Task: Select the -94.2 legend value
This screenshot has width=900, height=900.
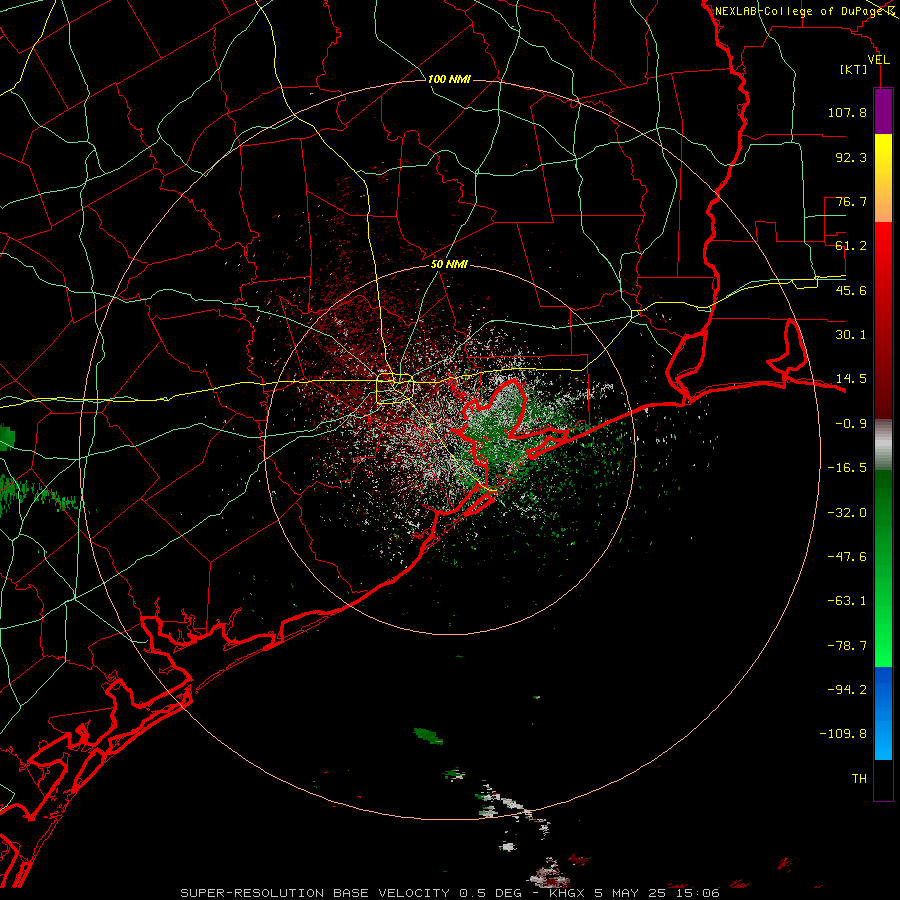Action: 847,690
